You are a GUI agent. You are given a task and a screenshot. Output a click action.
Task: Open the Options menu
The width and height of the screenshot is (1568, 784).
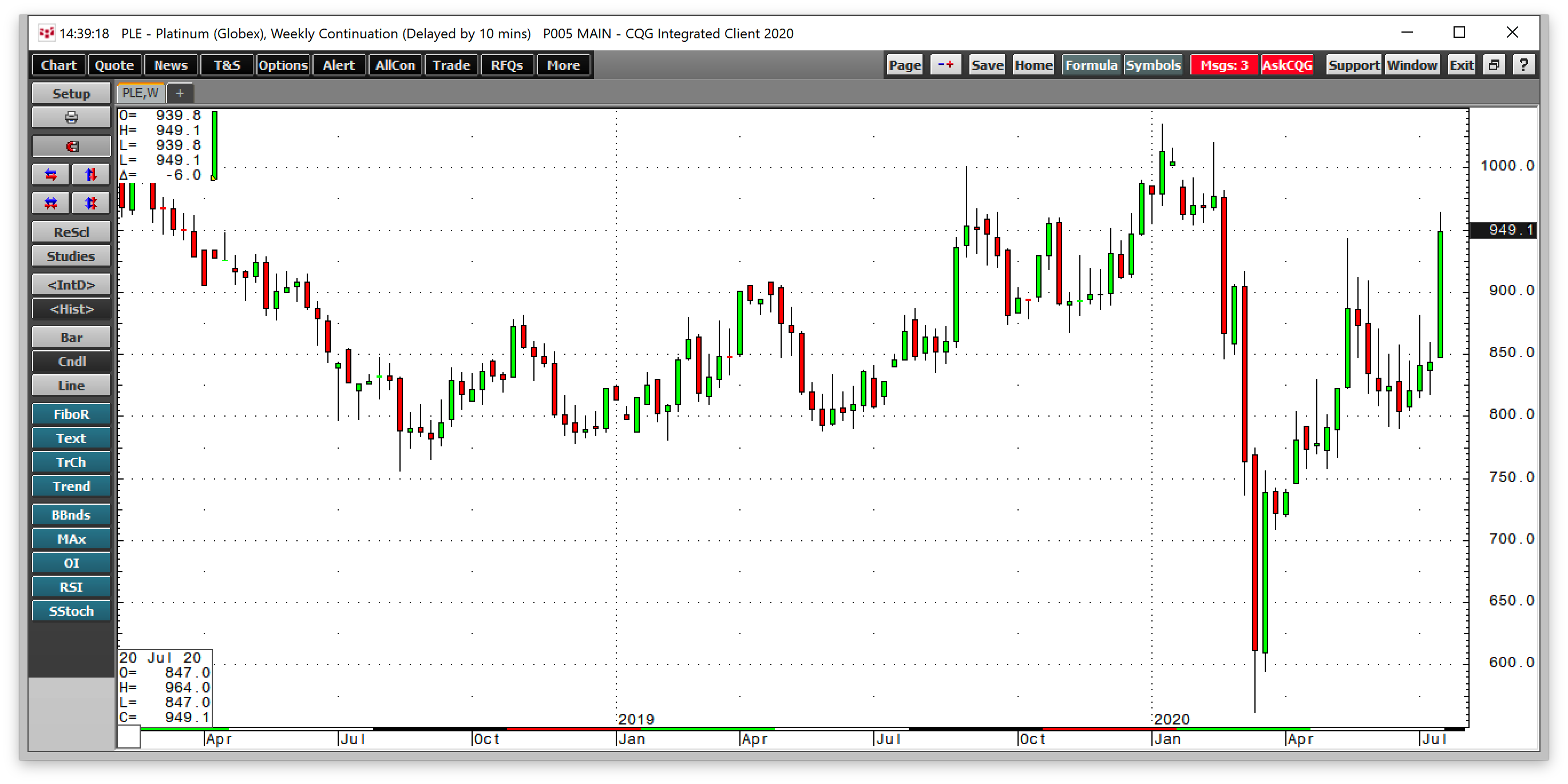point(283,65)
